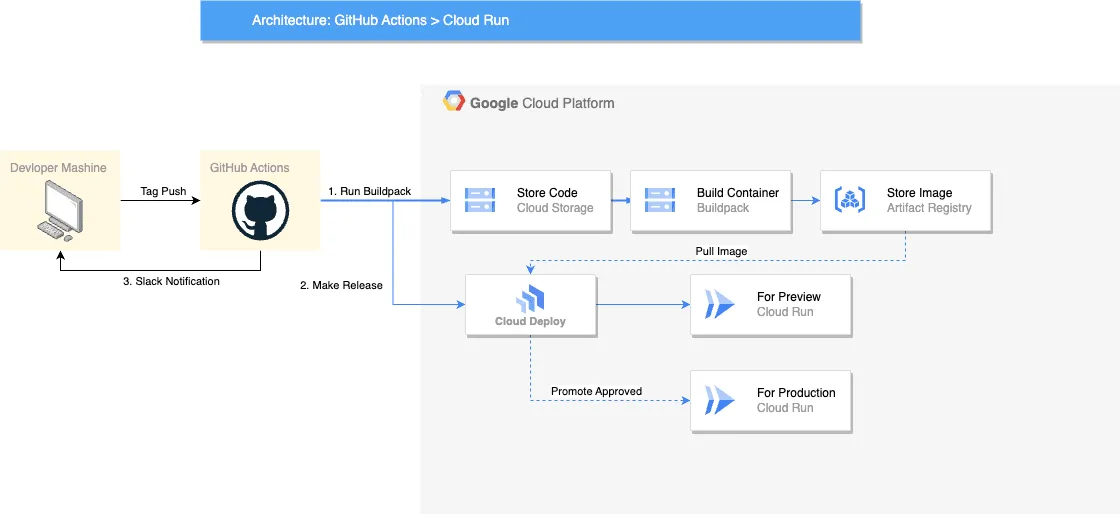The image size is (1120, 514).
Task: Click the 'Pull Image' connector label
Action: (721, 251)
